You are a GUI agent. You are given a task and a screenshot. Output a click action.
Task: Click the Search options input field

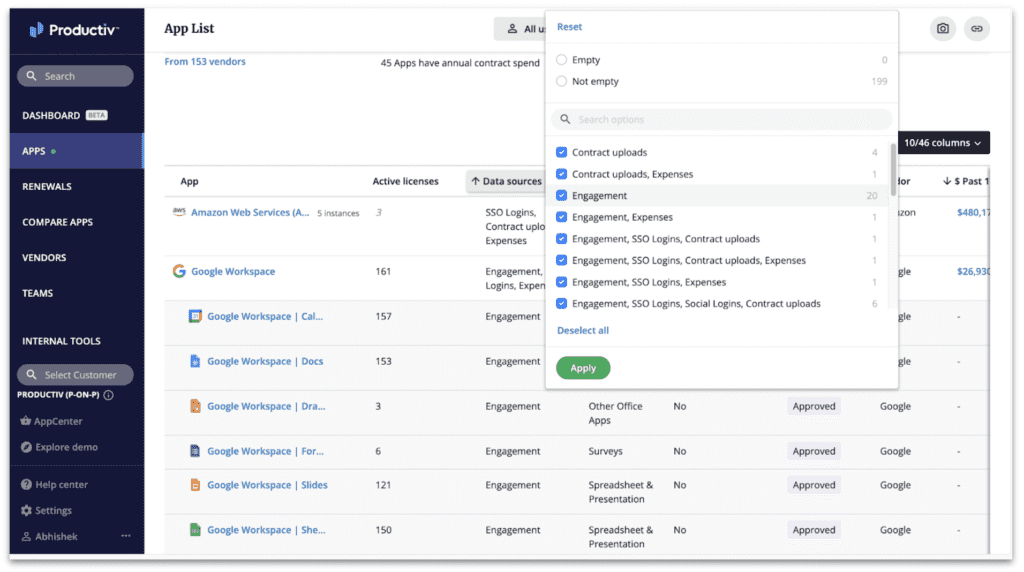(722, 119)
